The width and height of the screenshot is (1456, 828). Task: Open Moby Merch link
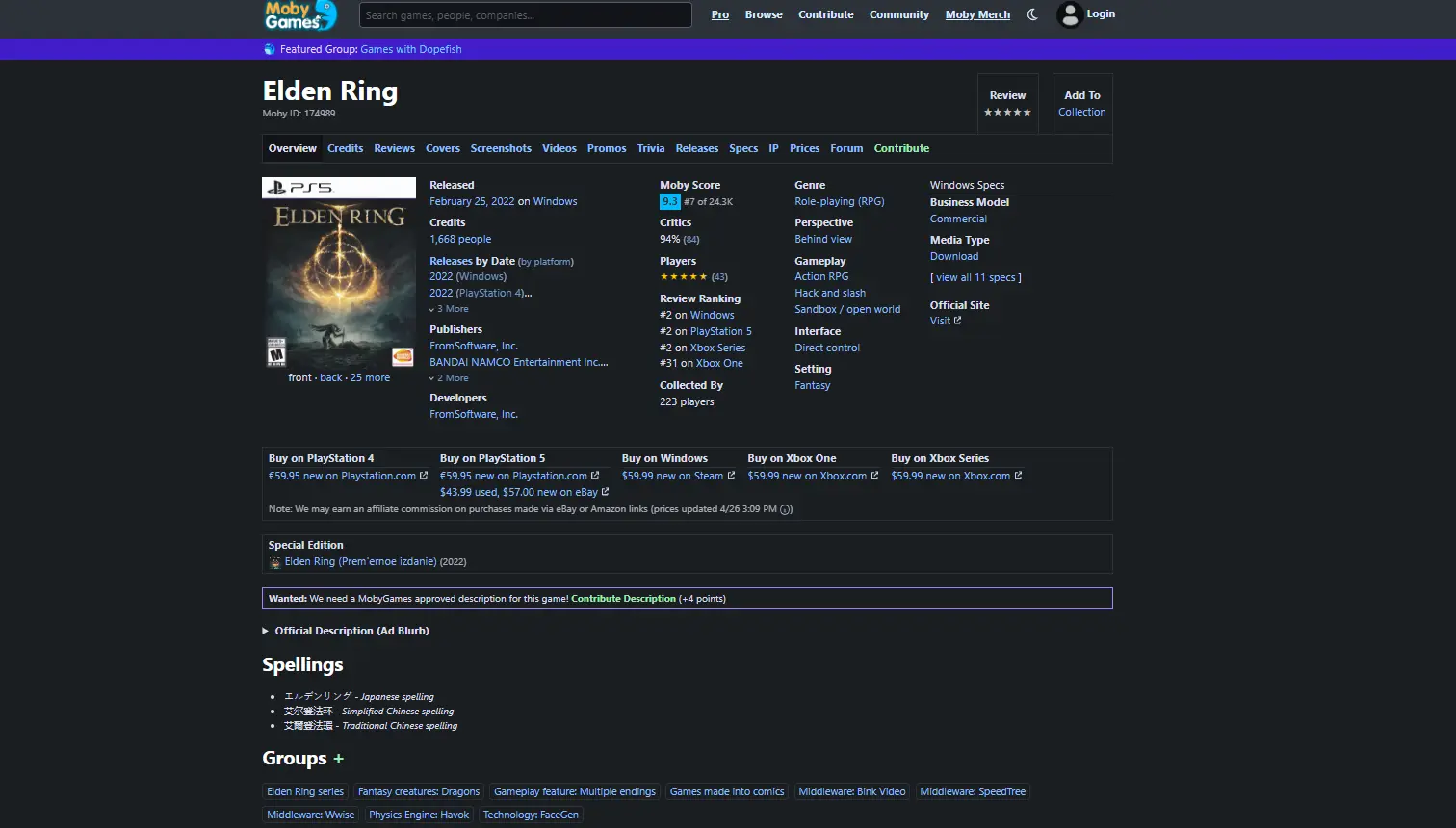pyautogui.click(x=977, y=14)
